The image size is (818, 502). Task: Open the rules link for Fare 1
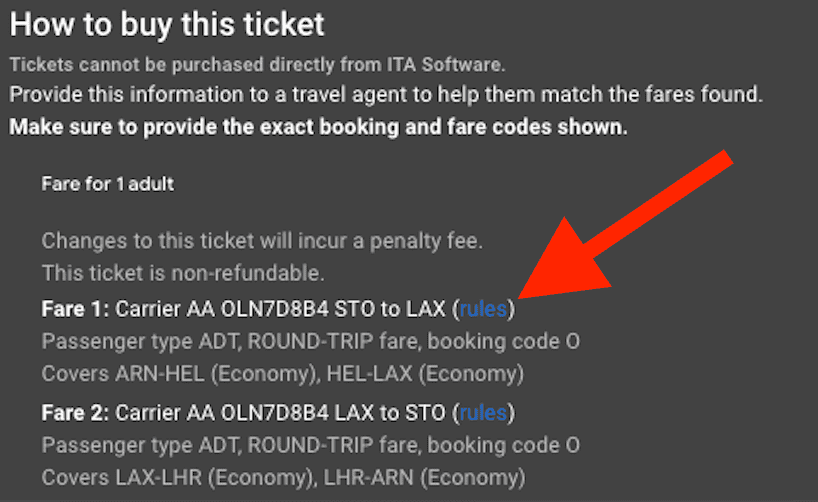(483, 309)
